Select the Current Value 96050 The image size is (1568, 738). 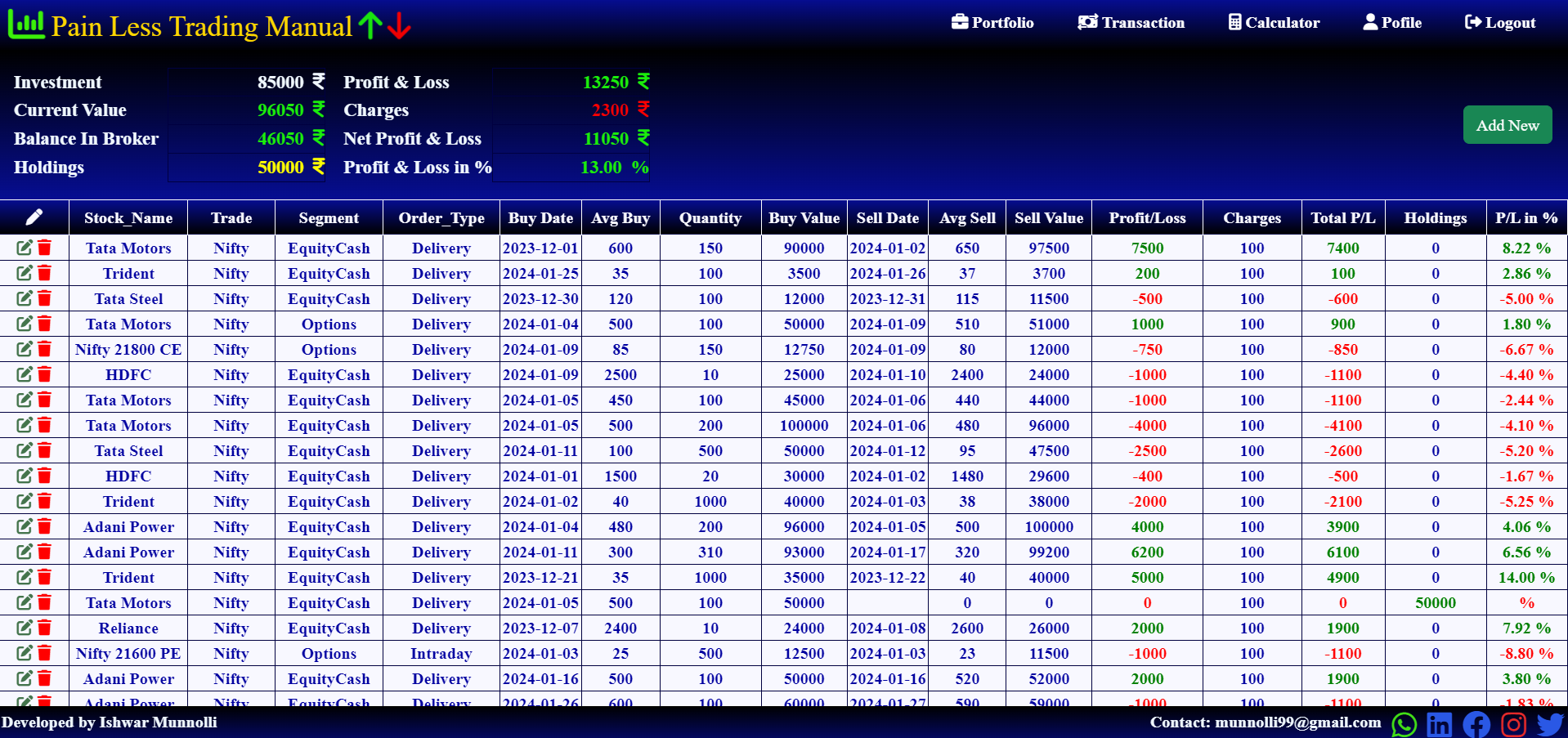click(280, 110)
